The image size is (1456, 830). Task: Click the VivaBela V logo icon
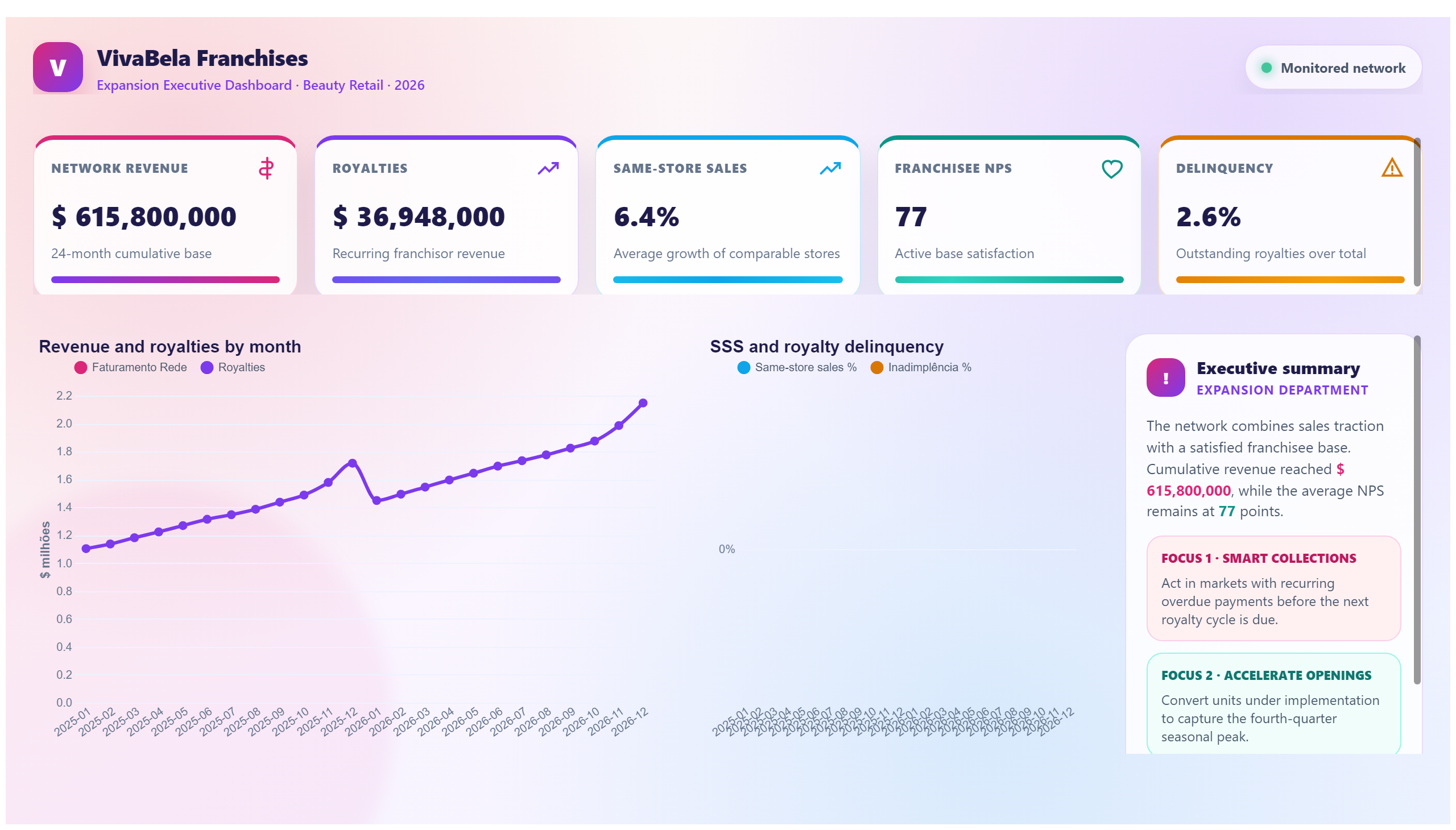tap(57, 67)
